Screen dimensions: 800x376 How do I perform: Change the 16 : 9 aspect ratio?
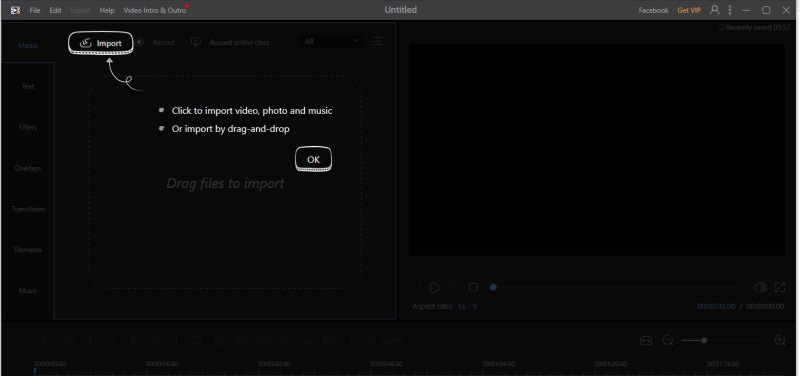tap(467, 307)
